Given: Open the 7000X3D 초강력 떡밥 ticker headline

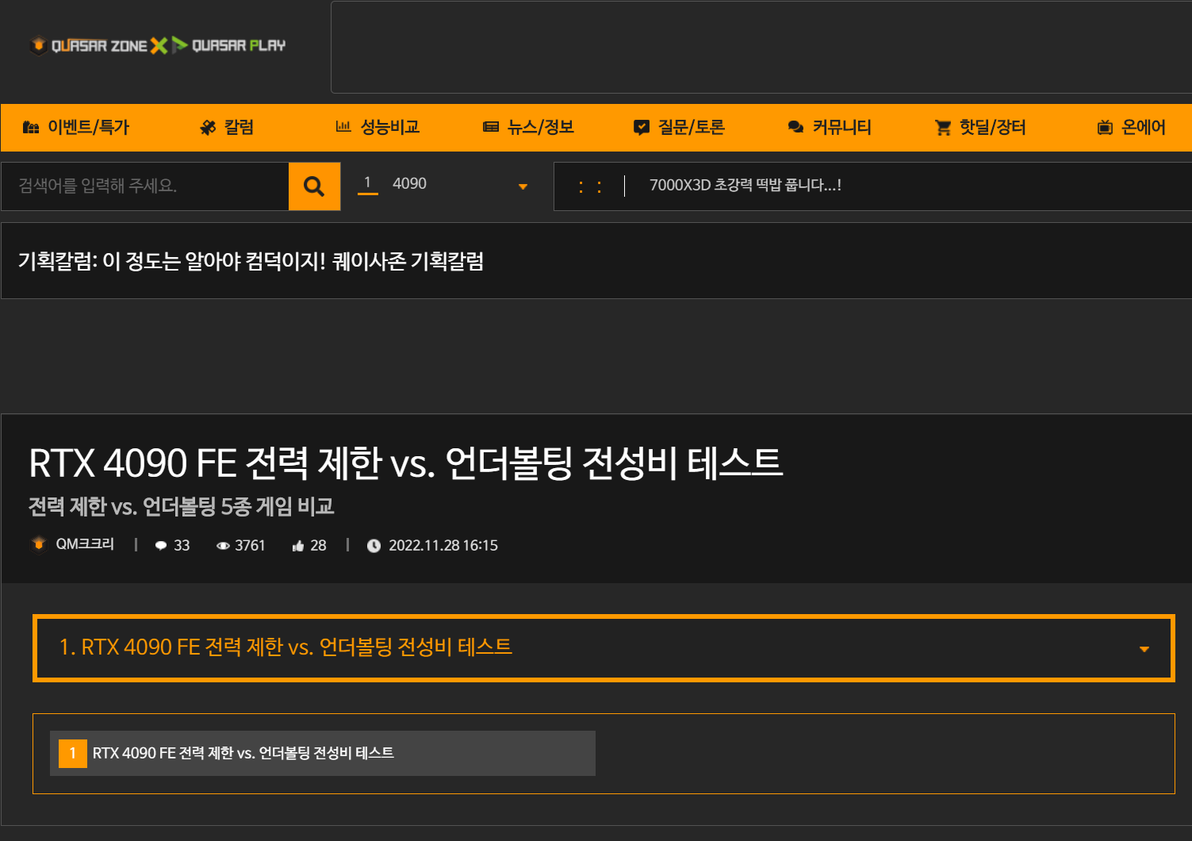Looking at the screenshot, I should pyautogui.click(x=745, y=185).
